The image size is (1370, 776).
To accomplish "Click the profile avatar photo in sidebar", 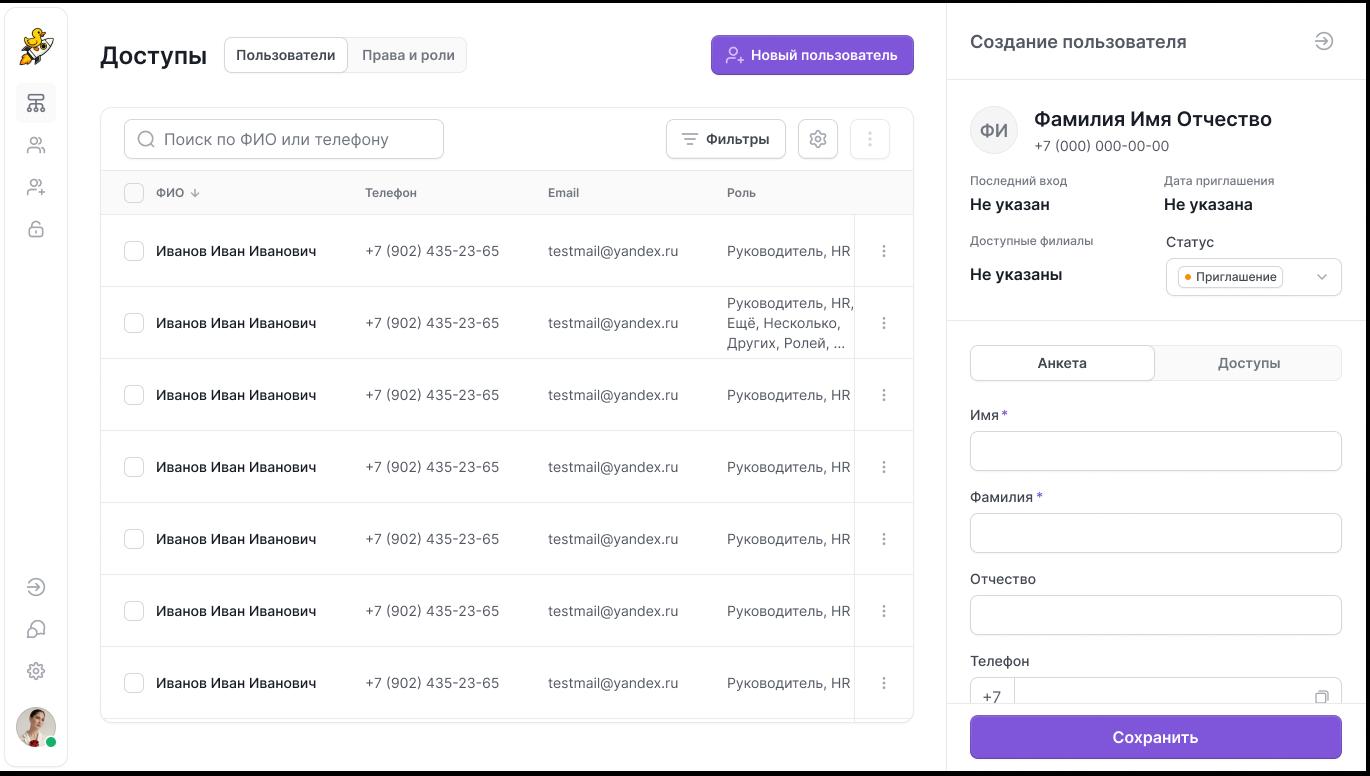I will pyautogui.click(x=36, y=727).
